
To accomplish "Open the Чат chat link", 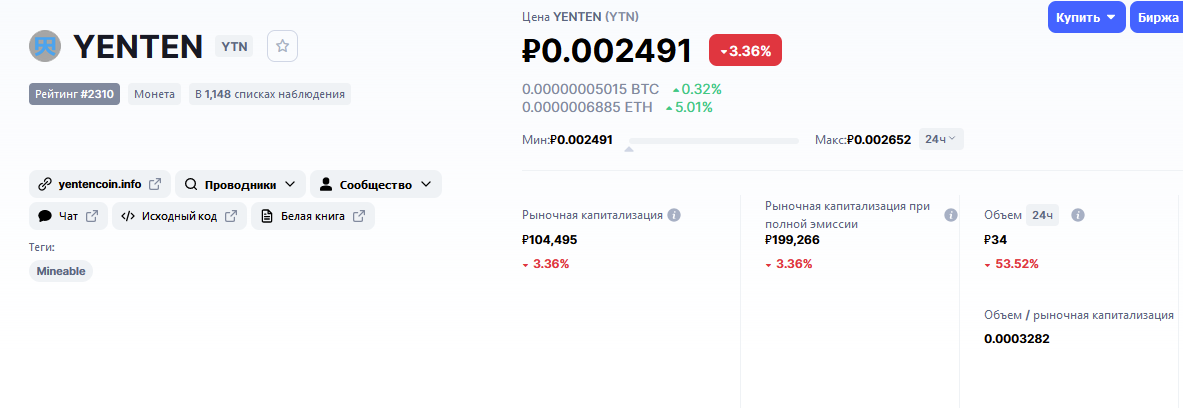I will tap(69, 216).
